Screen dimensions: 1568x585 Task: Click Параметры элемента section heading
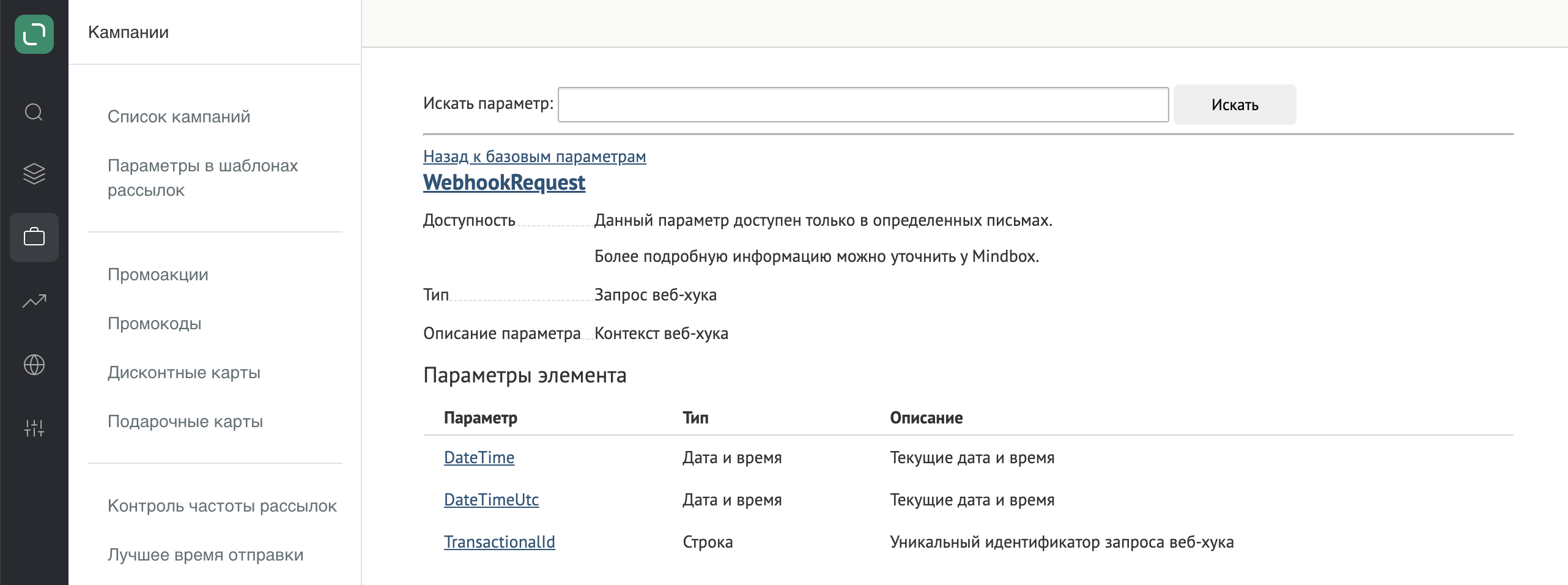525,375
